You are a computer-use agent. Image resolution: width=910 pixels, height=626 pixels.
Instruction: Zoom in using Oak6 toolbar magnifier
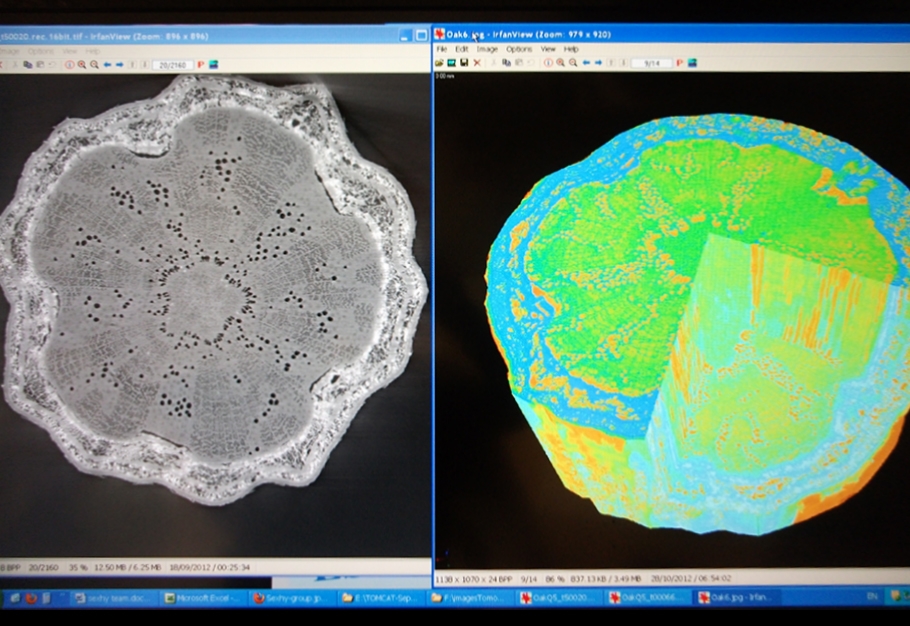(560, 63)
